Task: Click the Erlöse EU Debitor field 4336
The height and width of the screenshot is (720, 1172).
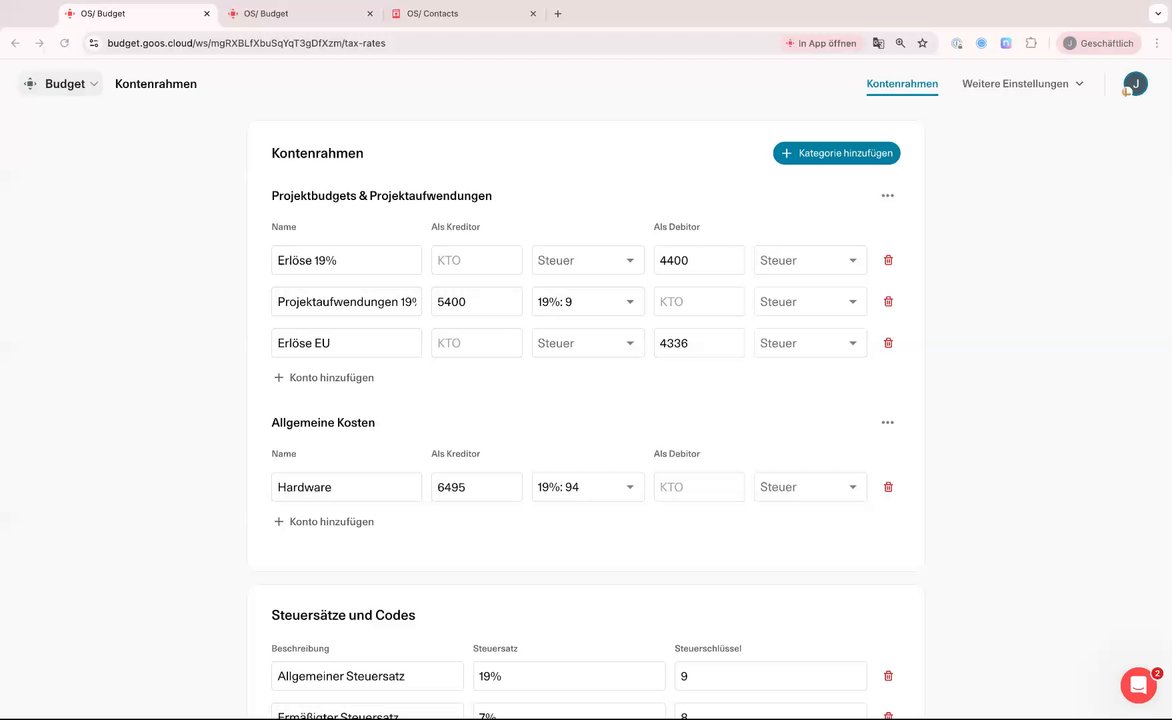Action: pos(699,343)
